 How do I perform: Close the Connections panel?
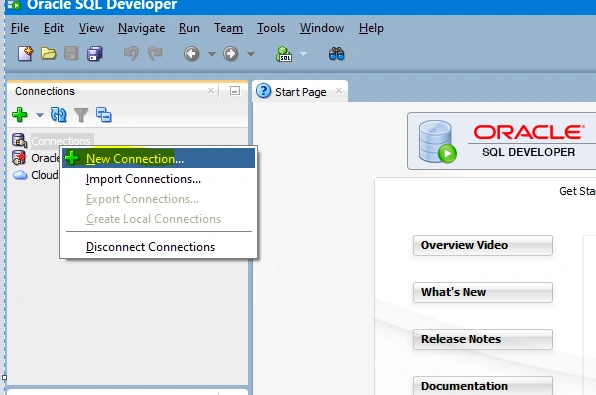coord(211,90)
